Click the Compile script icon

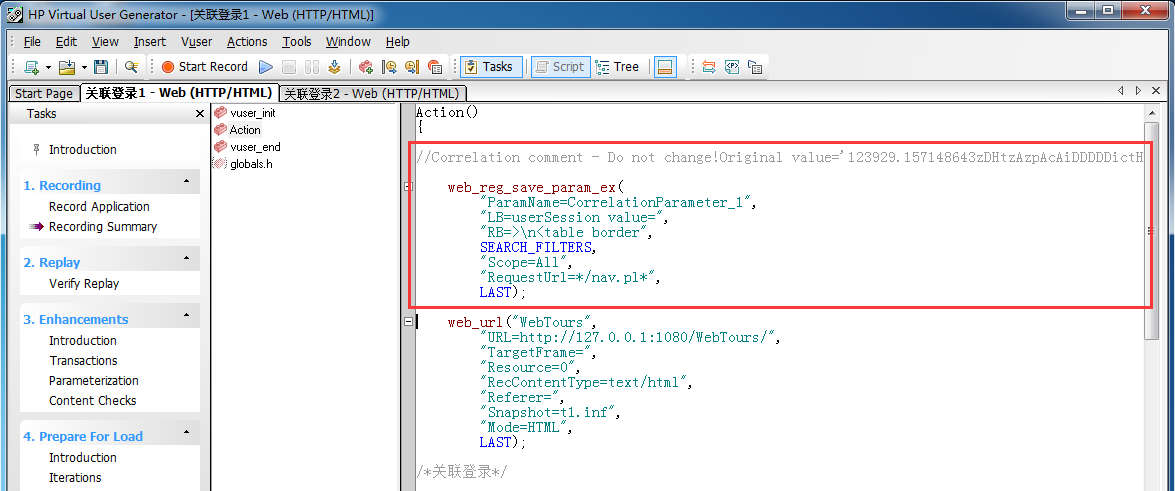click(335, 67)
